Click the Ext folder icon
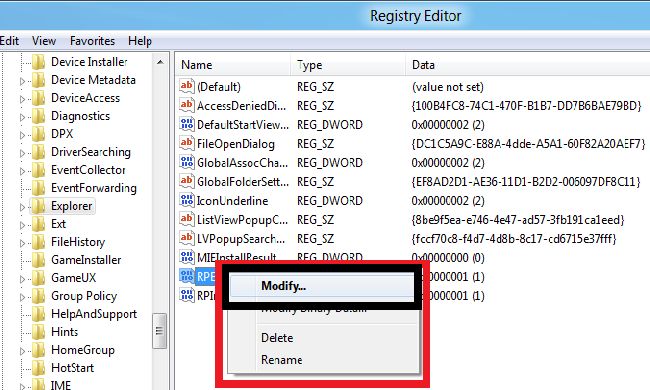The width and height of the screenshot is (650, 390). [x=39, y=224]
